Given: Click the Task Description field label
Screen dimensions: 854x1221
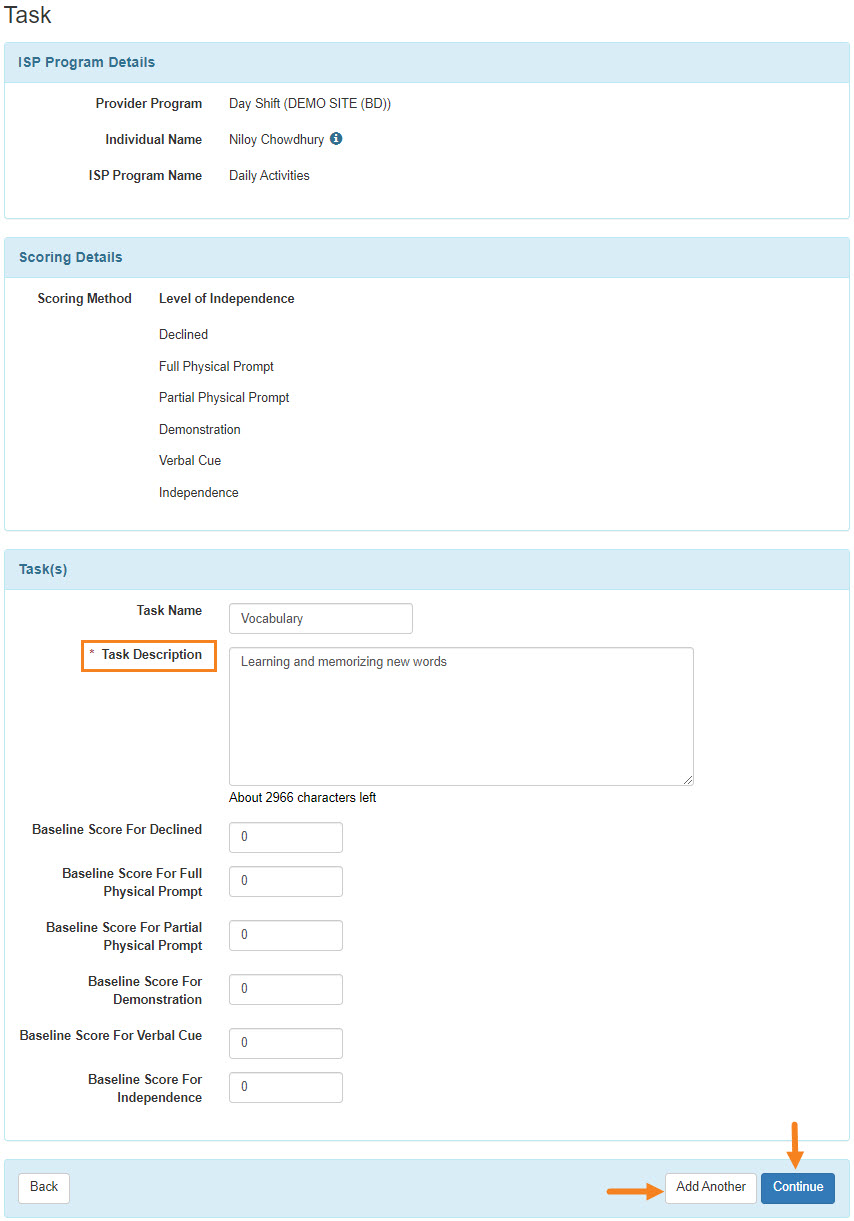Looking at the screenshot, I should coord(152,655).
